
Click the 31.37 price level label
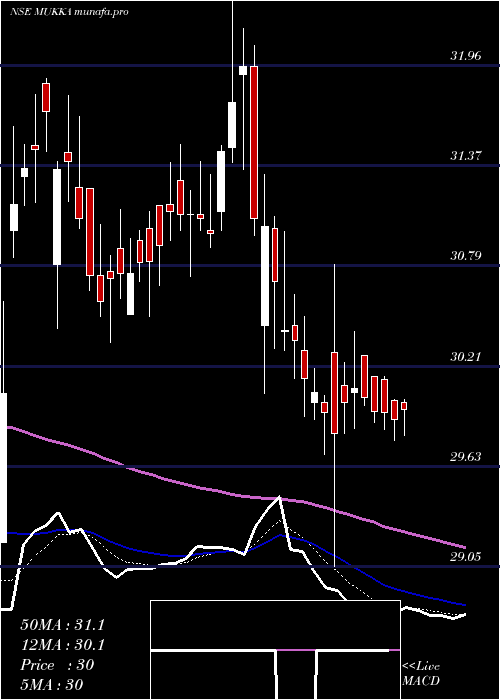tap(466, 156)
